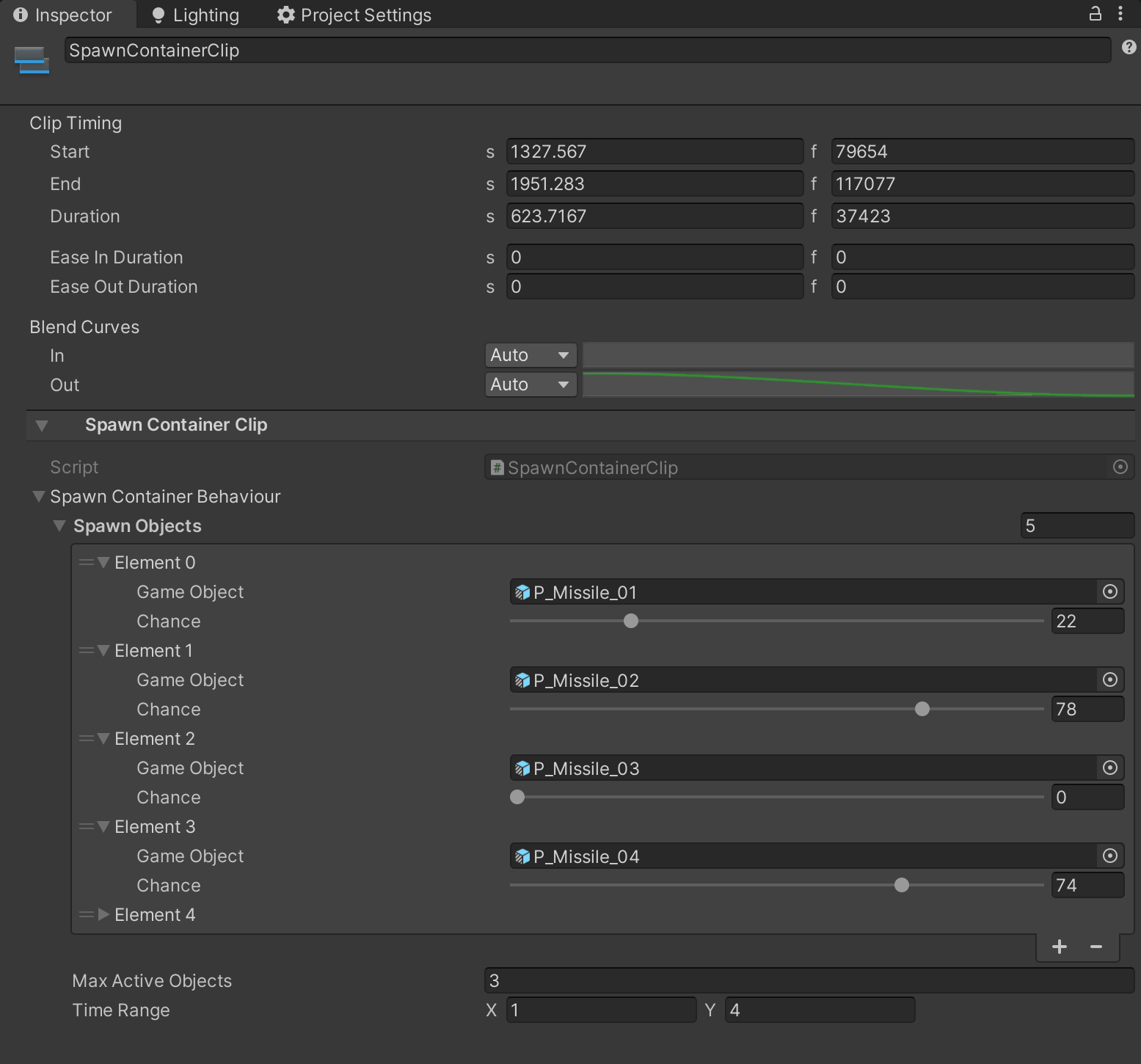The width and height of the screenshot is (1141, 1064).
Task: Click the Element 0 drag handle
Action: (87, 563)
